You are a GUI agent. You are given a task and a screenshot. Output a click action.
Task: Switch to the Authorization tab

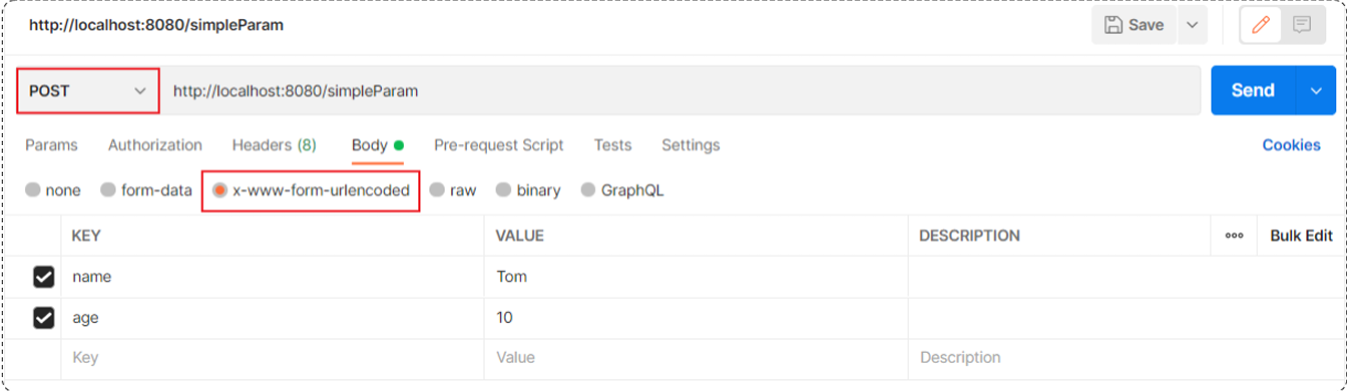tap(155, 145)
